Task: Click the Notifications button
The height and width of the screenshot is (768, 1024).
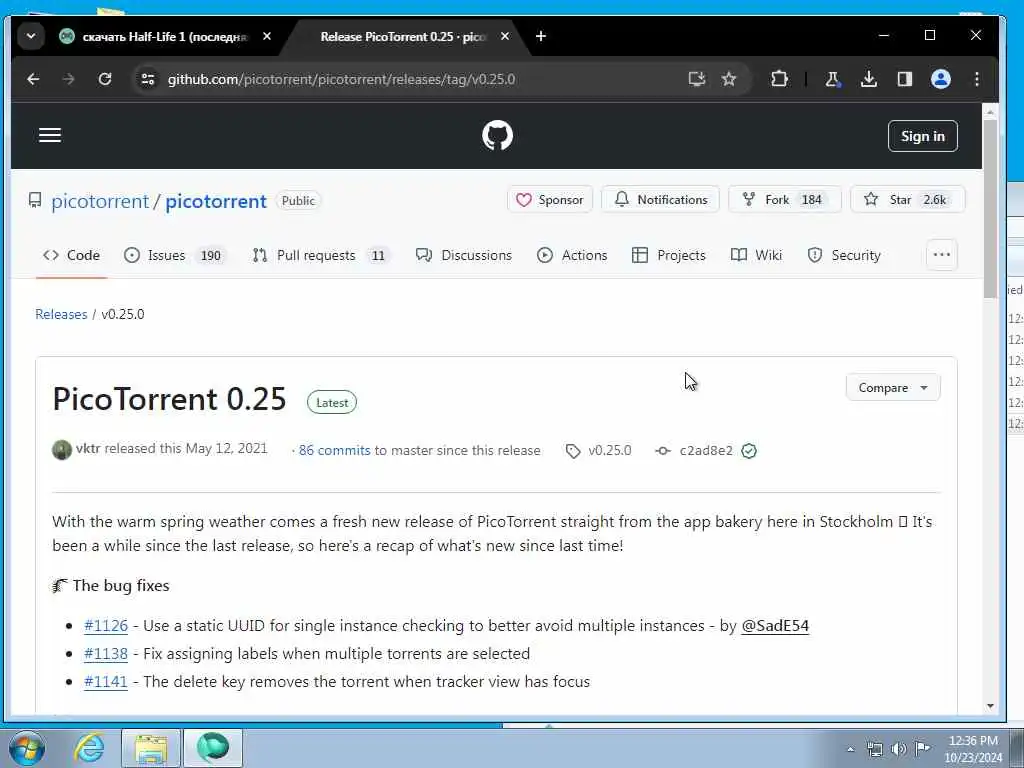Action: [x=660, y=200]
